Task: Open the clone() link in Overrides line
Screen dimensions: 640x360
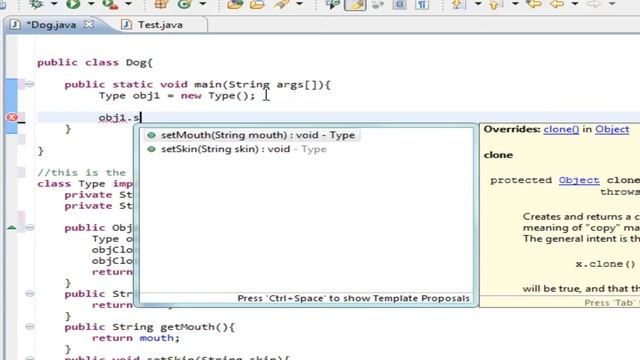Action: tap(561, 129)
